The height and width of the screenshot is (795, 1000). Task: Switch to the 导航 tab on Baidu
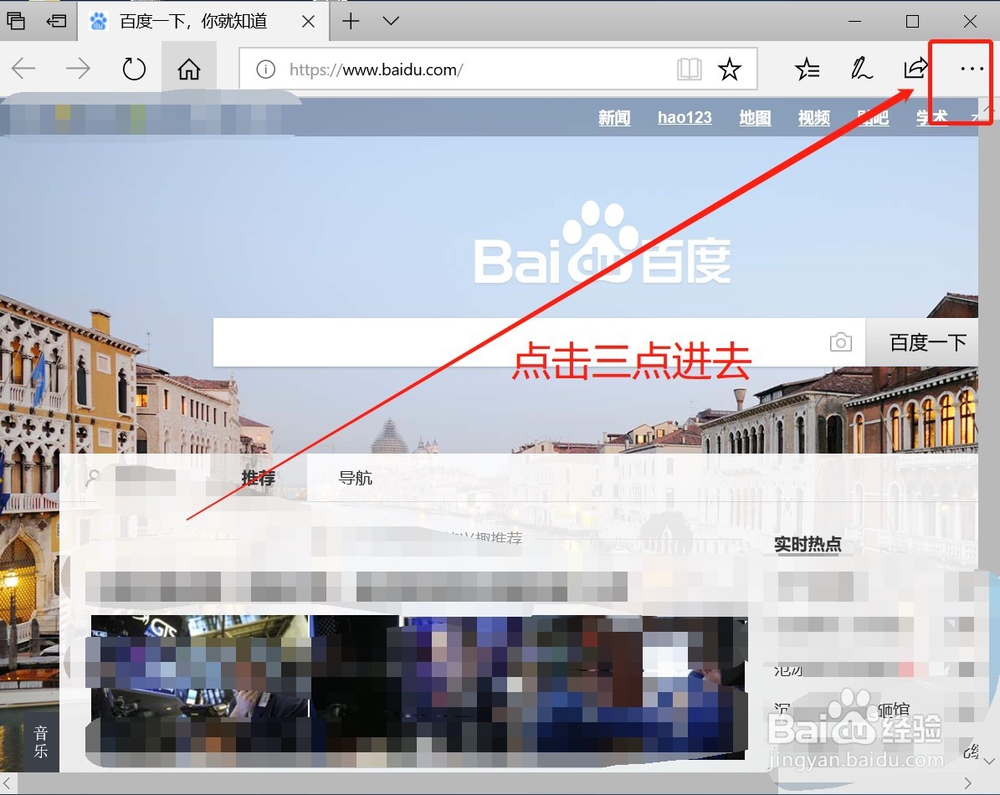tap(357, 478)
